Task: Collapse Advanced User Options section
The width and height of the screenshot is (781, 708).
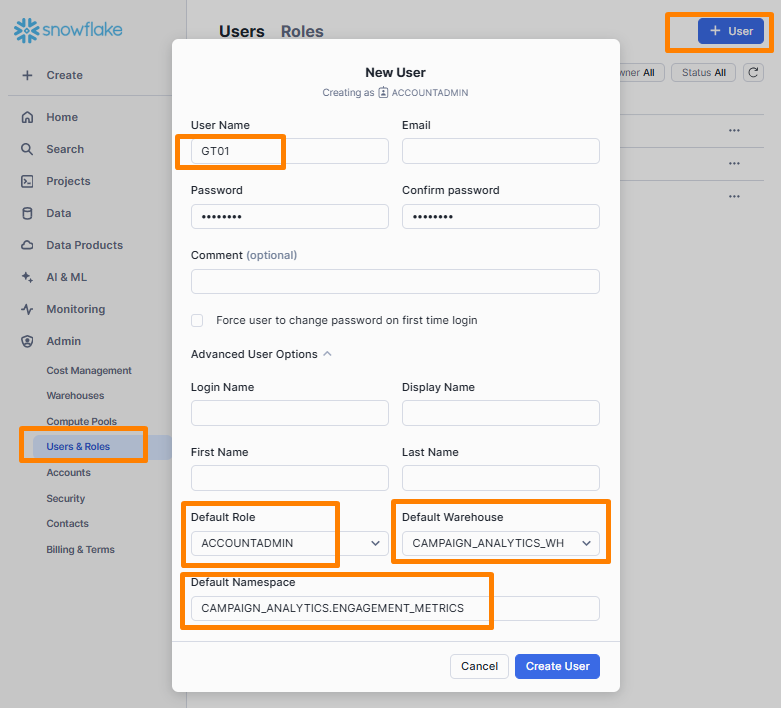Action: coord(261,354)
